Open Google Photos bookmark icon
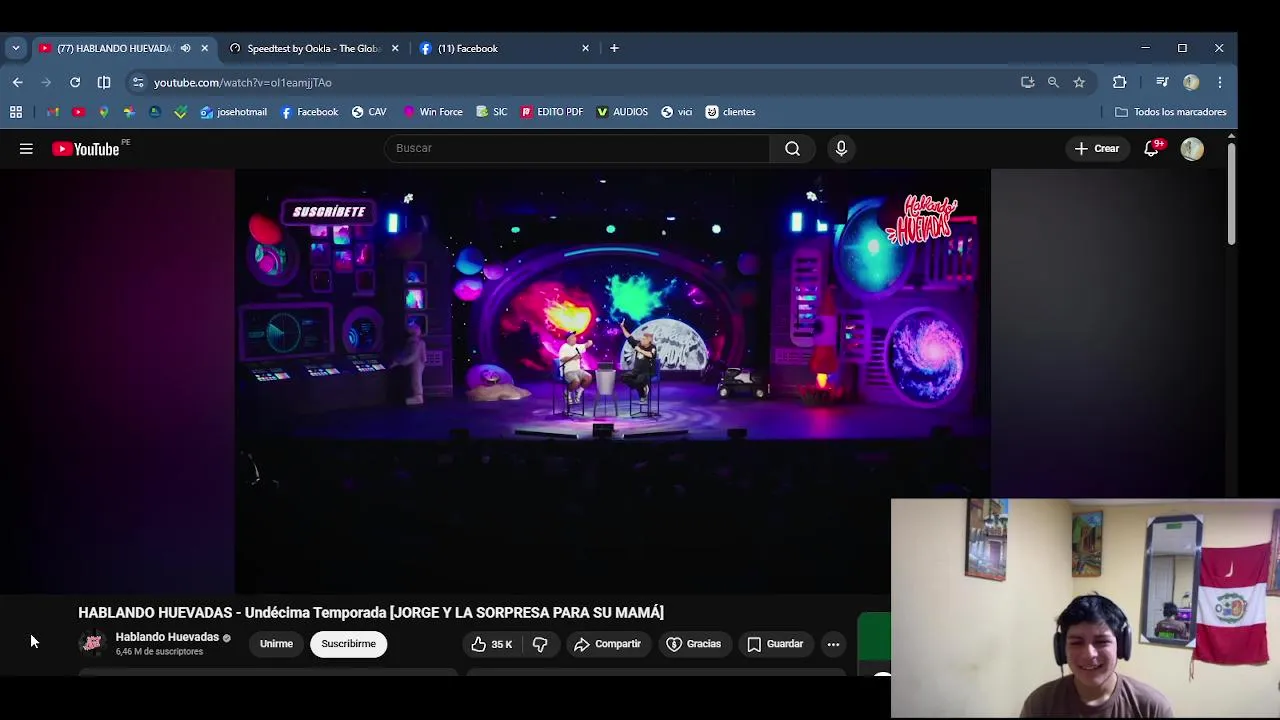This screenshot has width=1280, height=720. [129, 112]
